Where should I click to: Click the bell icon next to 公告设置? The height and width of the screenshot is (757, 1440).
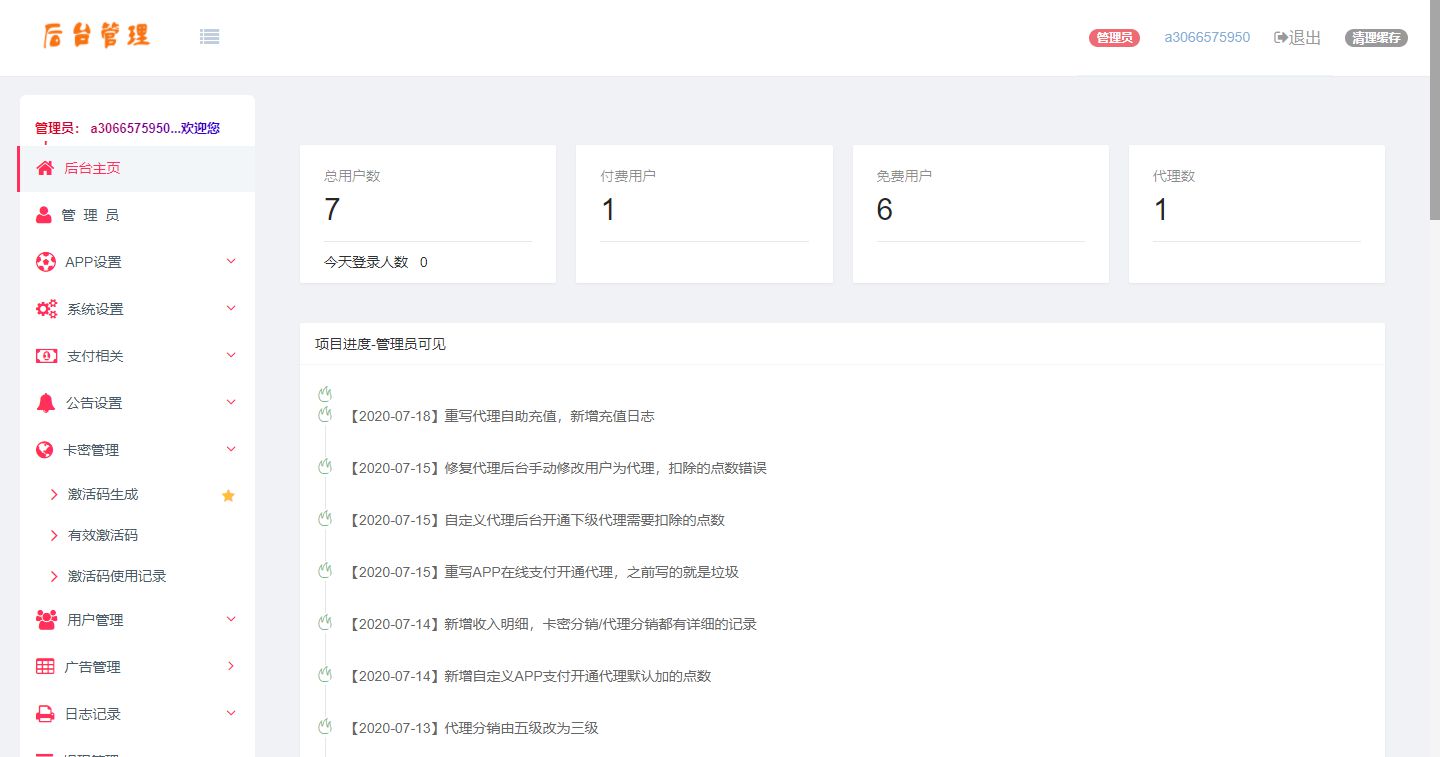point(46,402)
